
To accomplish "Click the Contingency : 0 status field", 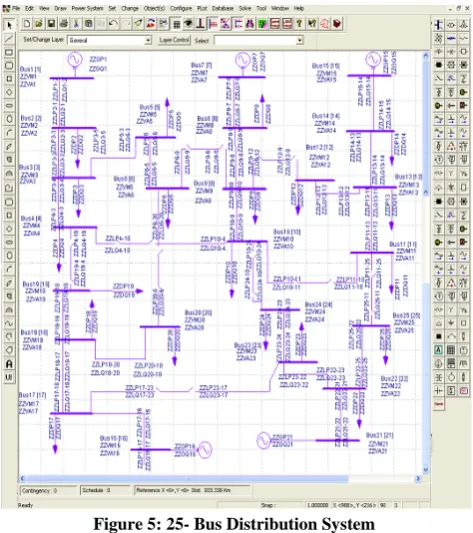I will [48, 490].
